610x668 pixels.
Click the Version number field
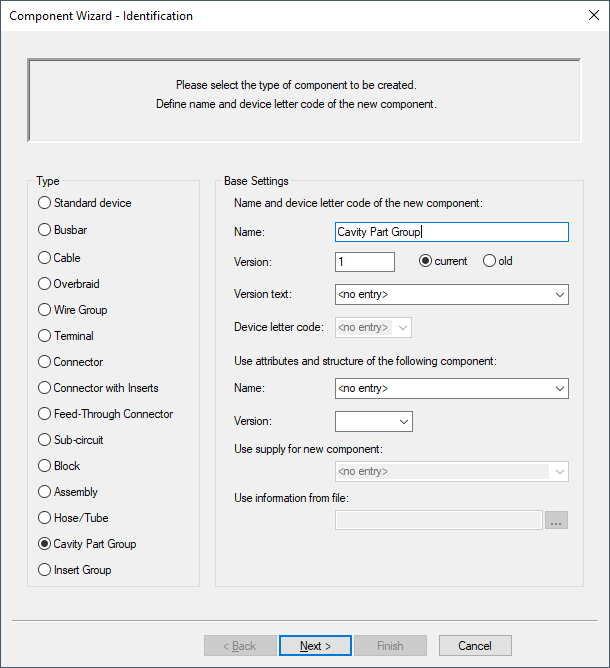click(365, 262)
